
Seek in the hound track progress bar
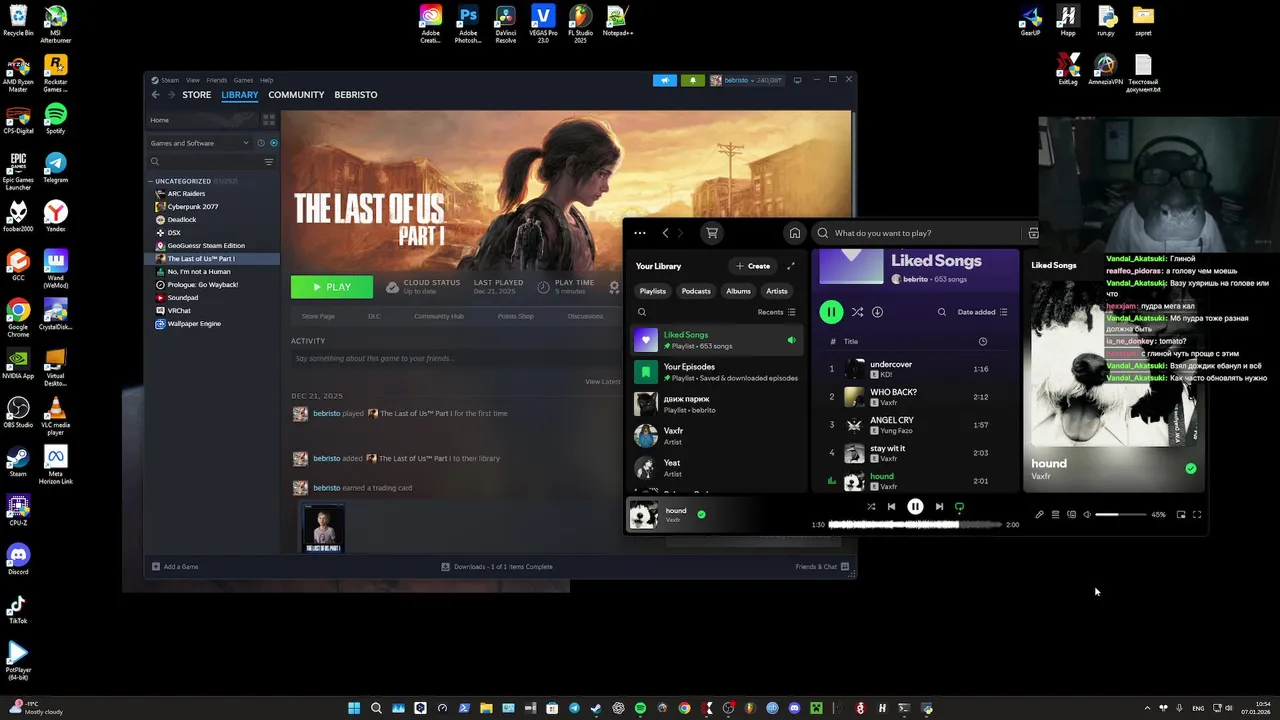[915, 524]
